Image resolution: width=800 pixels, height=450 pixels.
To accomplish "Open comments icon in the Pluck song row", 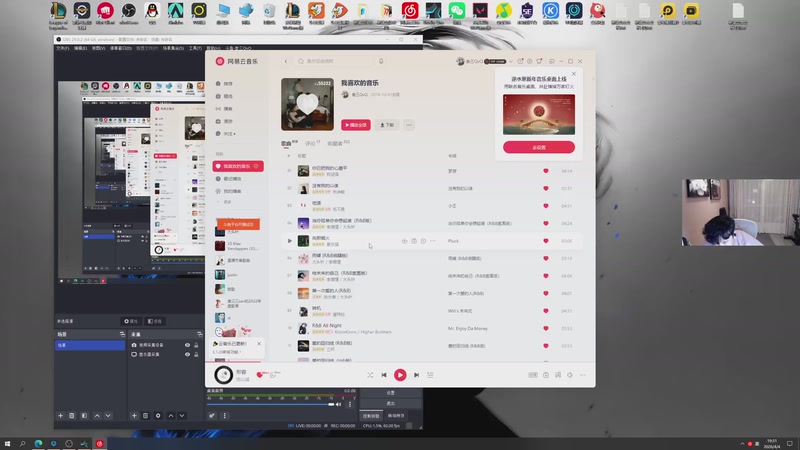I will 423,241.
